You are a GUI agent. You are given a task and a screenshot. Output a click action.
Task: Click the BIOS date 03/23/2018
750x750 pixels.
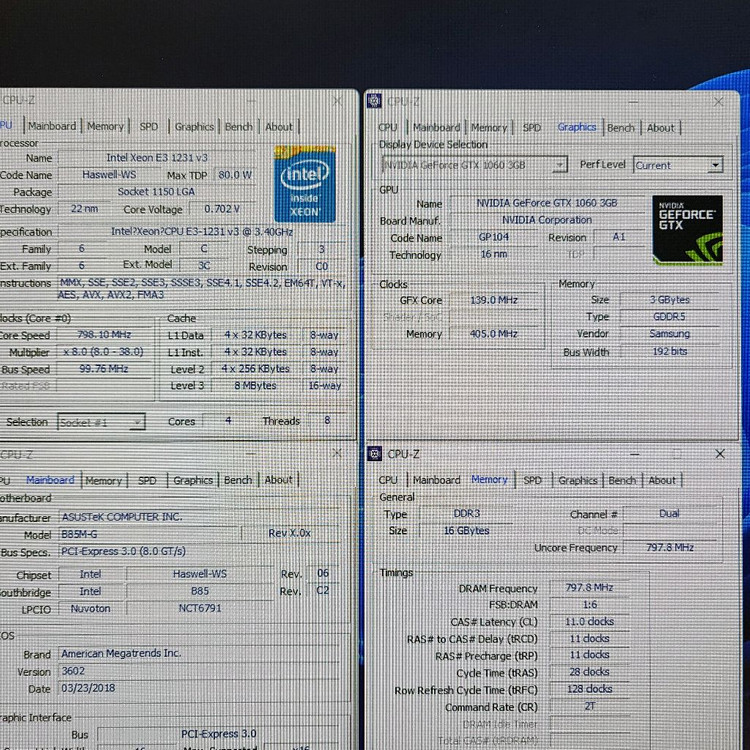pos(199,688)
